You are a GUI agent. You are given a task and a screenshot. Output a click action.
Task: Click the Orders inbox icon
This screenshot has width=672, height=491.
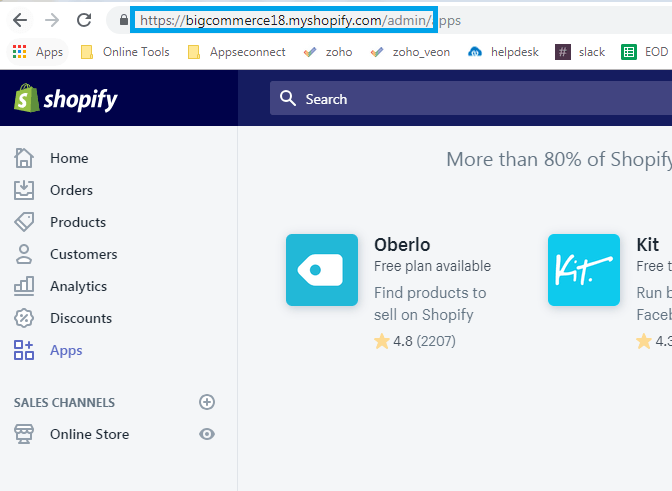pyautogui.click(x=24, y=190)
